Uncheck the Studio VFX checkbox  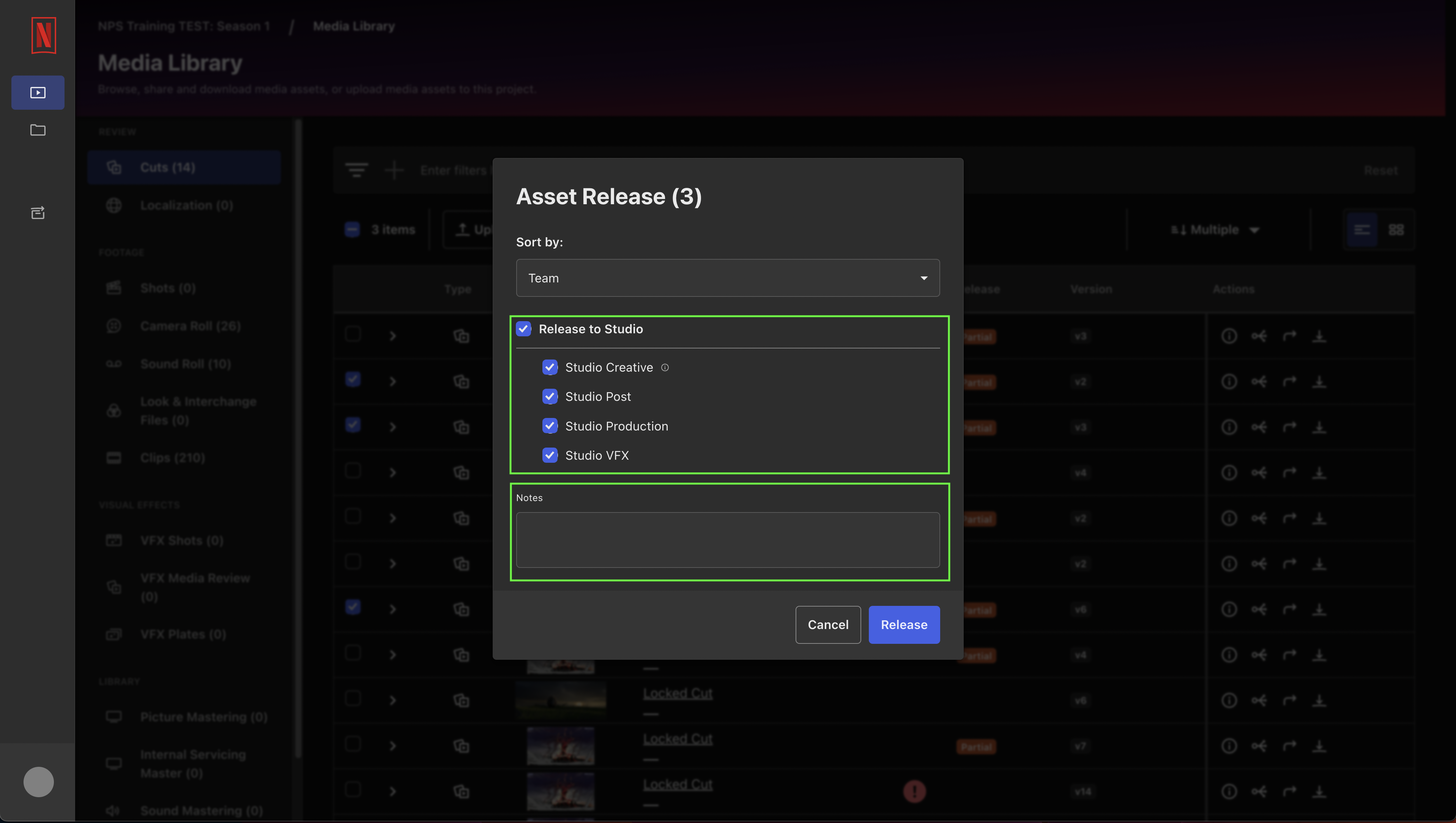(550, 456)
